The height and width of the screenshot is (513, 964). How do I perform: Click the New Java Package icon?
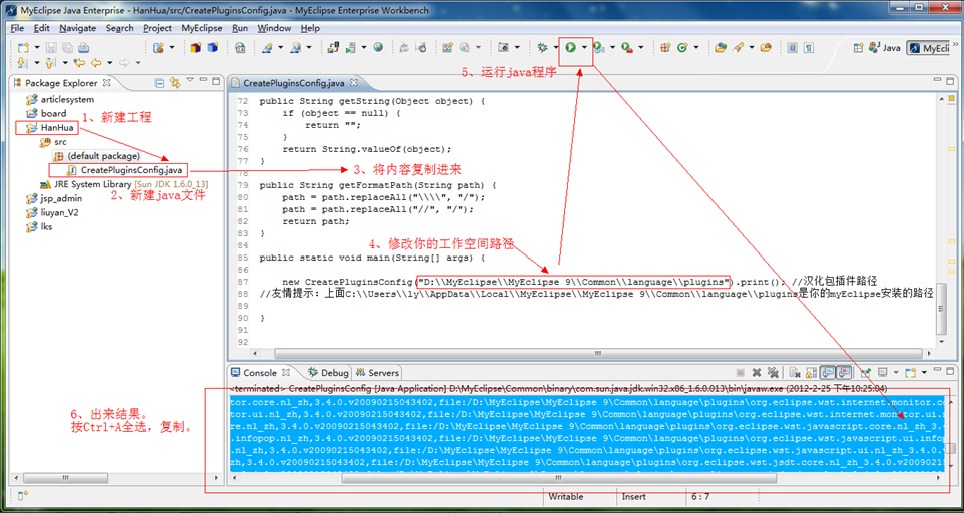click(x=665, y=47)
